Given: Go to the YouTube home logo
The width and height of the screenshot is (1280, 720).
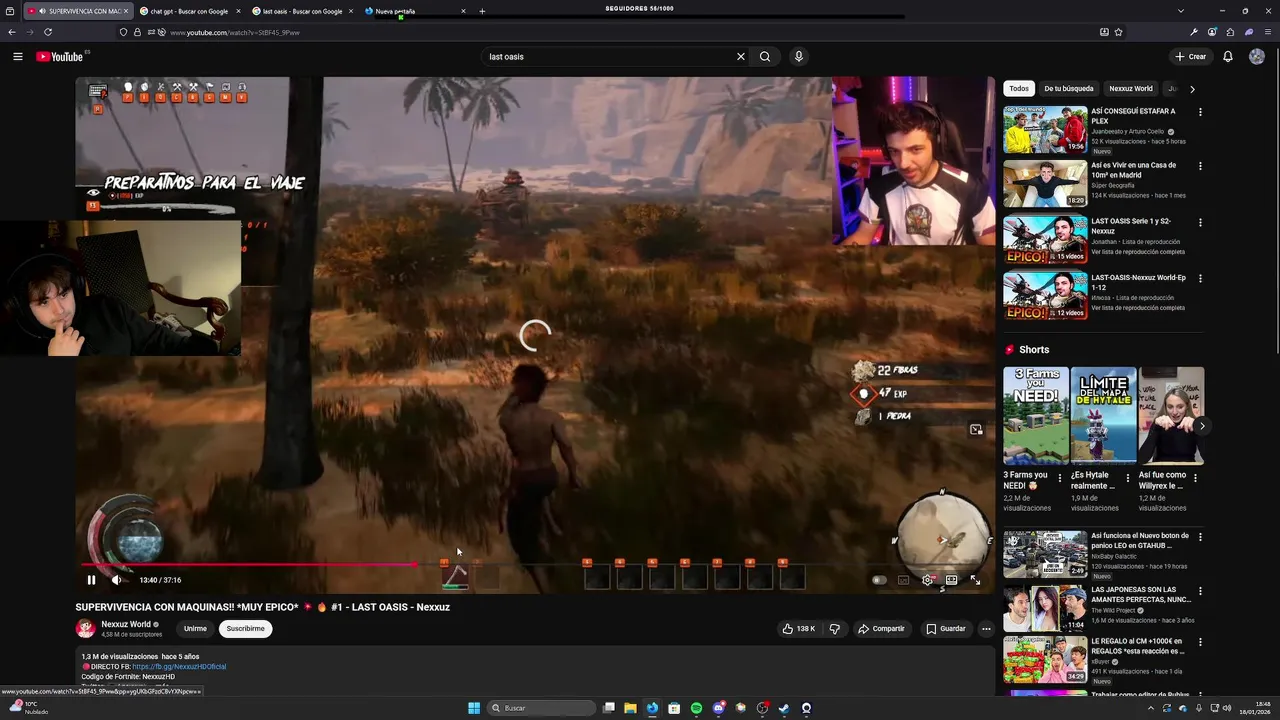Looking at the screenshot, I should (x=60, y=57).
